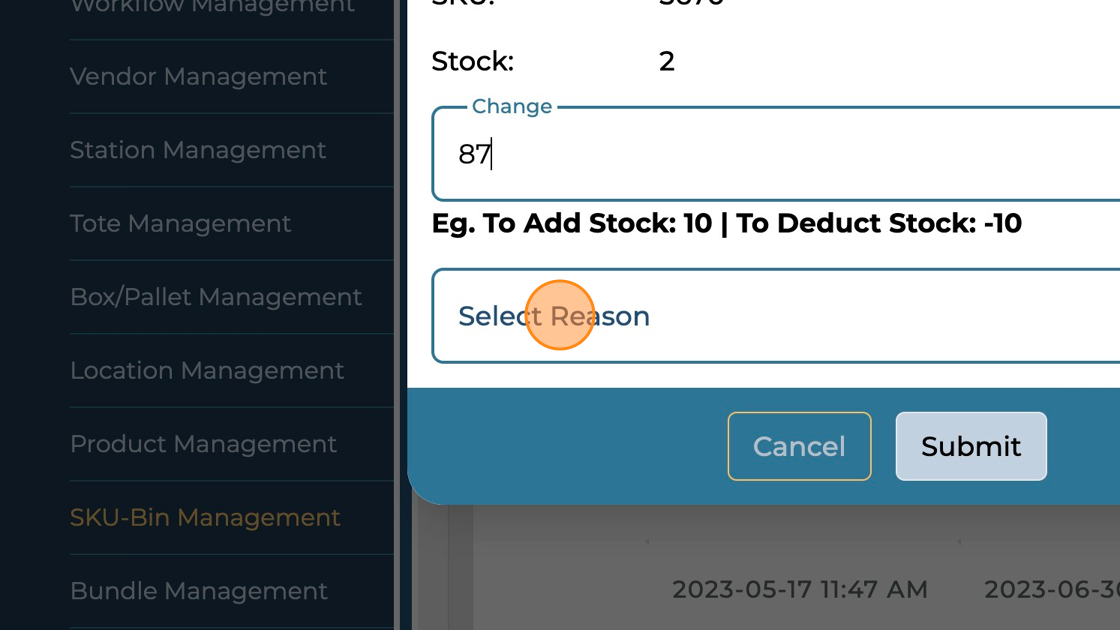The height and width of the screenshot is (630, 1120).
Task: Click the Stock value of 2
Action: coord(666,61)
